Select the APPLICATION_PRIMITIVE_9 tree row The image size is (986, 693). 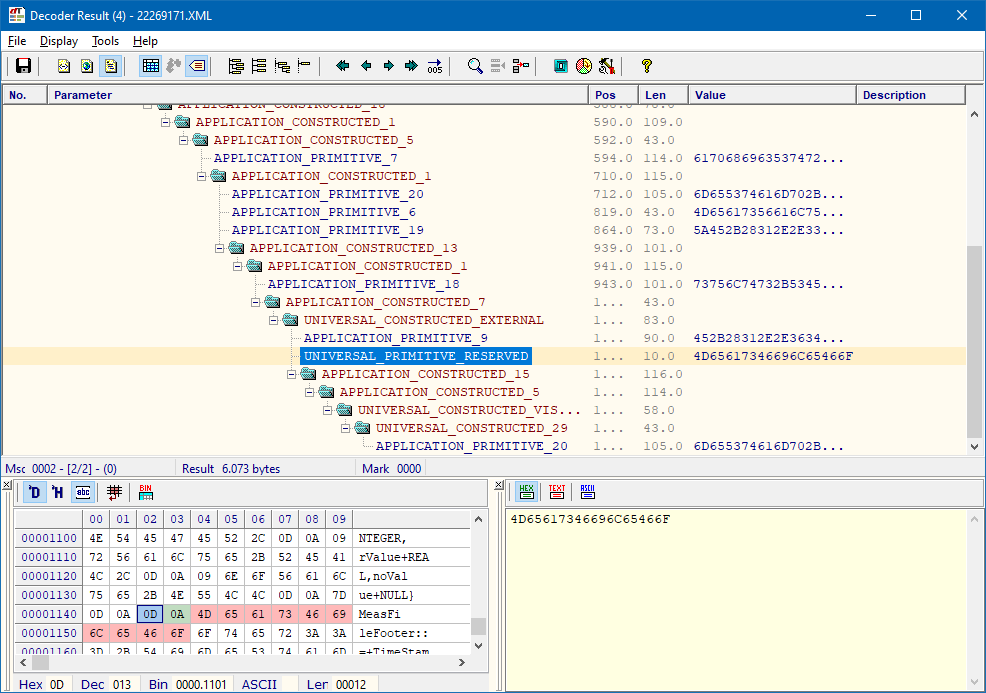click(x=396, y=338)
